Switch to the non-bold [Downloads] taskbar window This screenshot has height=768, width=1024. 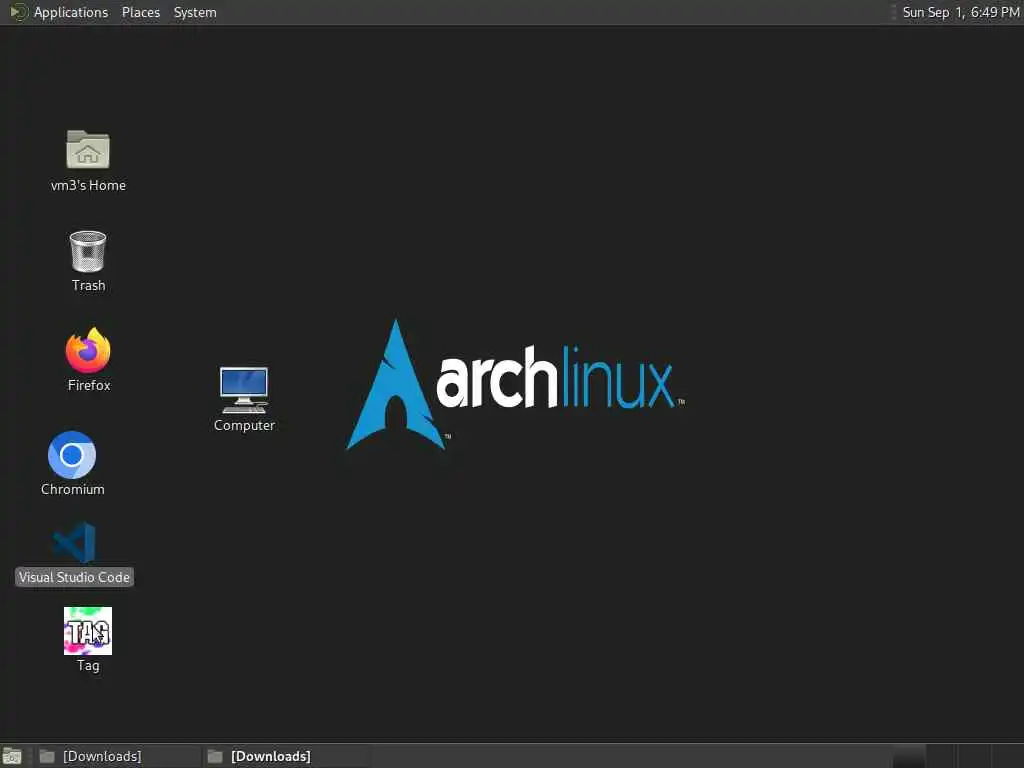pos(116,756)
